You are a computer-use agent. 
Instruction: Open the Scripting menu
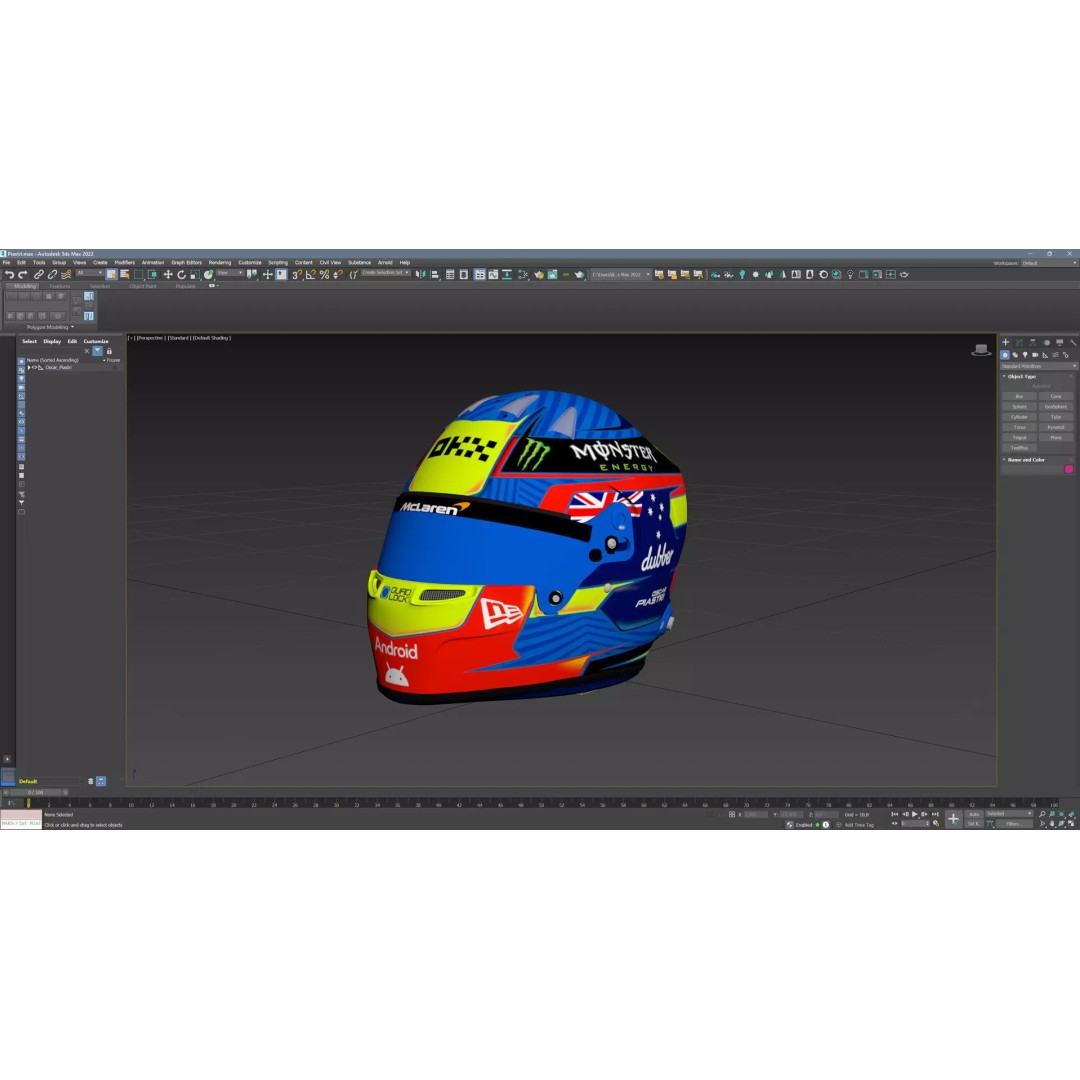pyautogui.click(x=278, y=263)
